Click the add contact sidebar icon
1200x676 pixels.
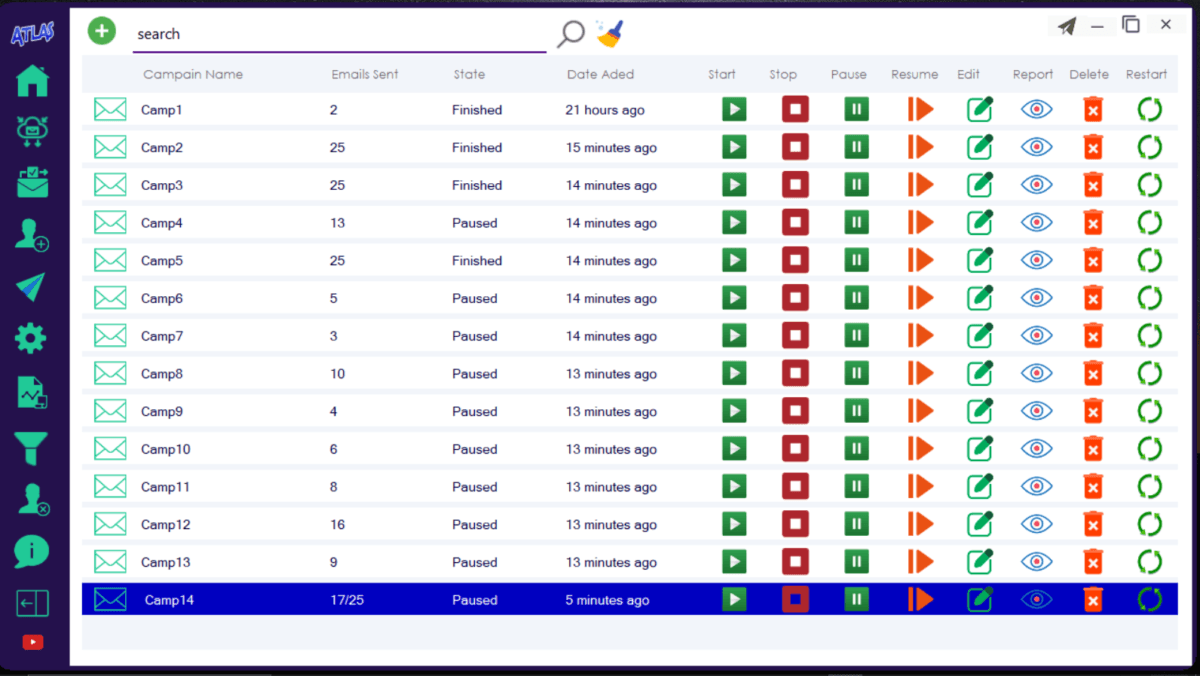[31, 234]
